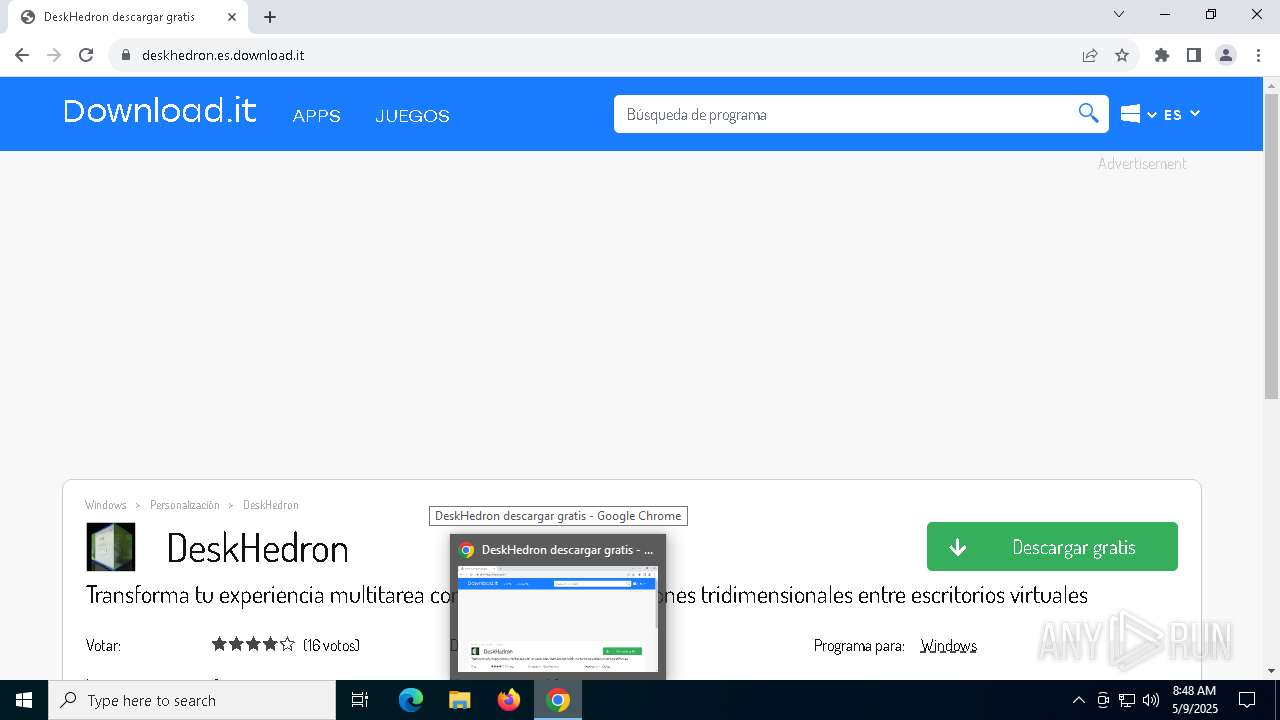Image resolution: width=1280 pixels, height=720 pixels.
Task: Click the DeskHedron page title heading
Action: (x=258, y=548)
